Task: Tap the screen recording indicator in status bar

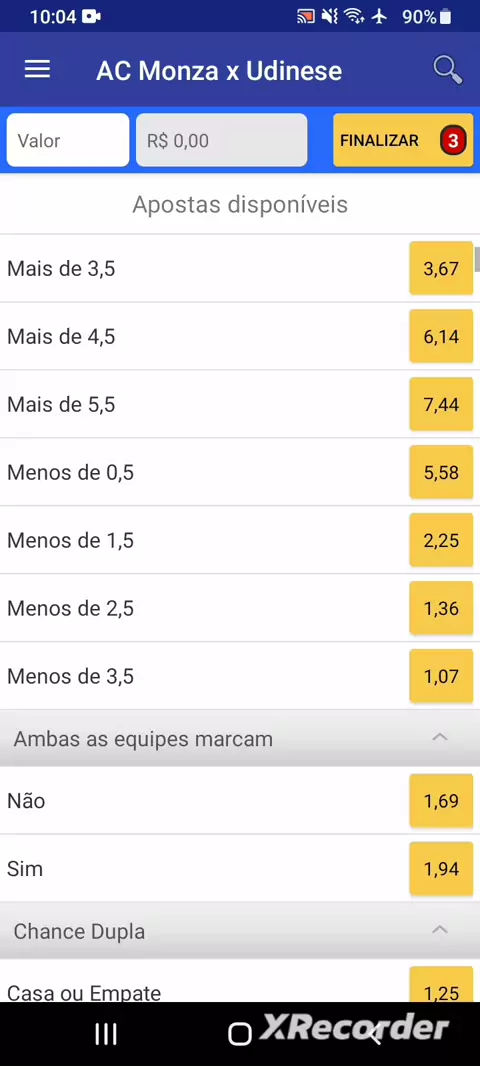Action: coord(91,16)
